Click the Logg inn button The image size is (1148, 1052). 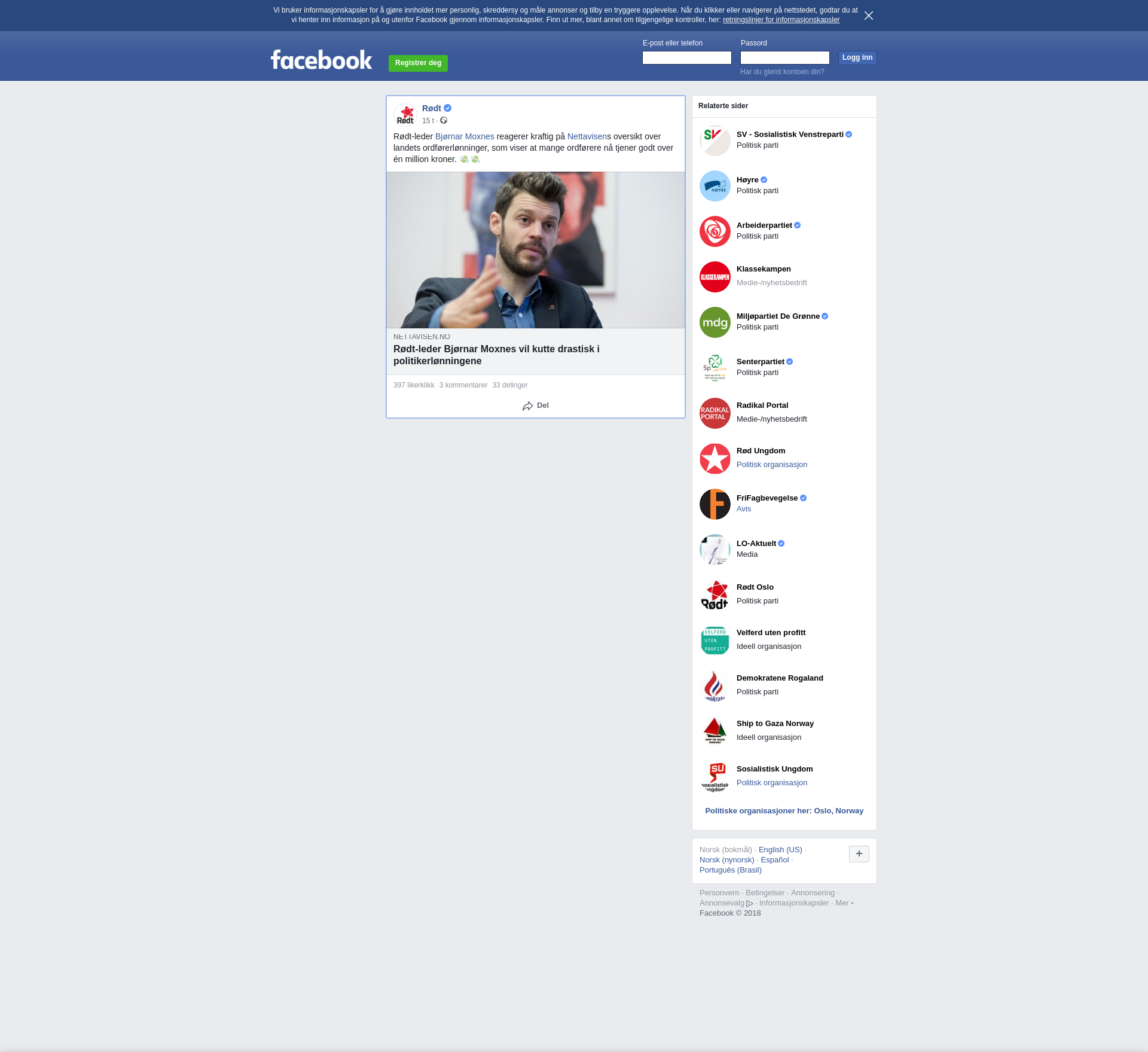pos(857,57)
